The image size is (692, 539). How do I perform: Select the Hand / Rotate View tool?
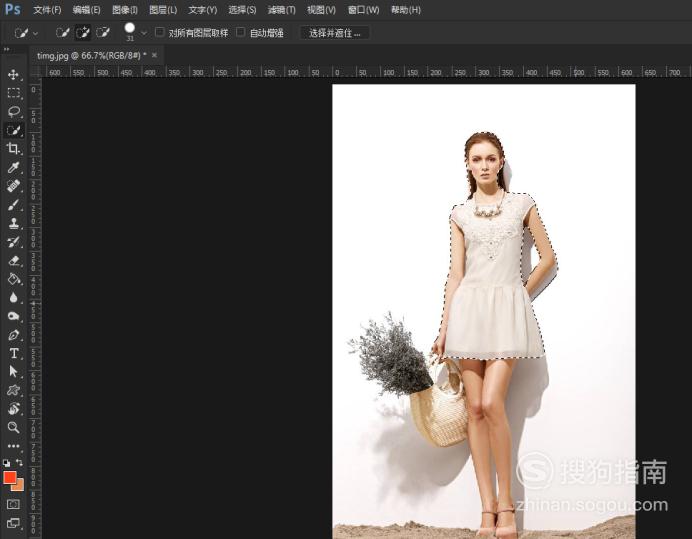point(13,409)
